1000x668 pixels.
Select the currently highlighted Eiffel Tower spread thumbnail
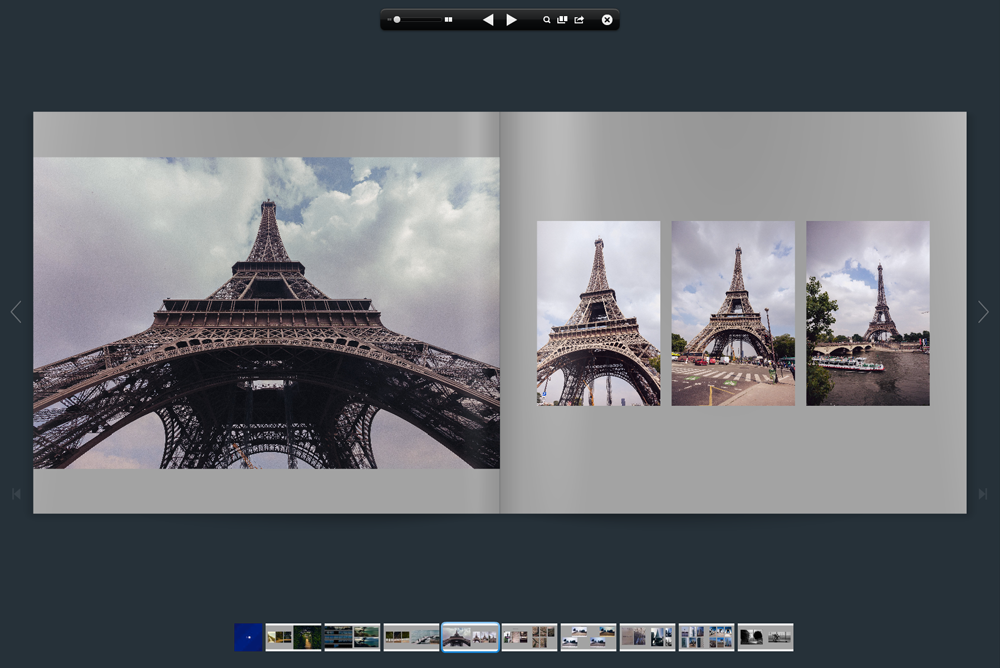pos(470,637)
